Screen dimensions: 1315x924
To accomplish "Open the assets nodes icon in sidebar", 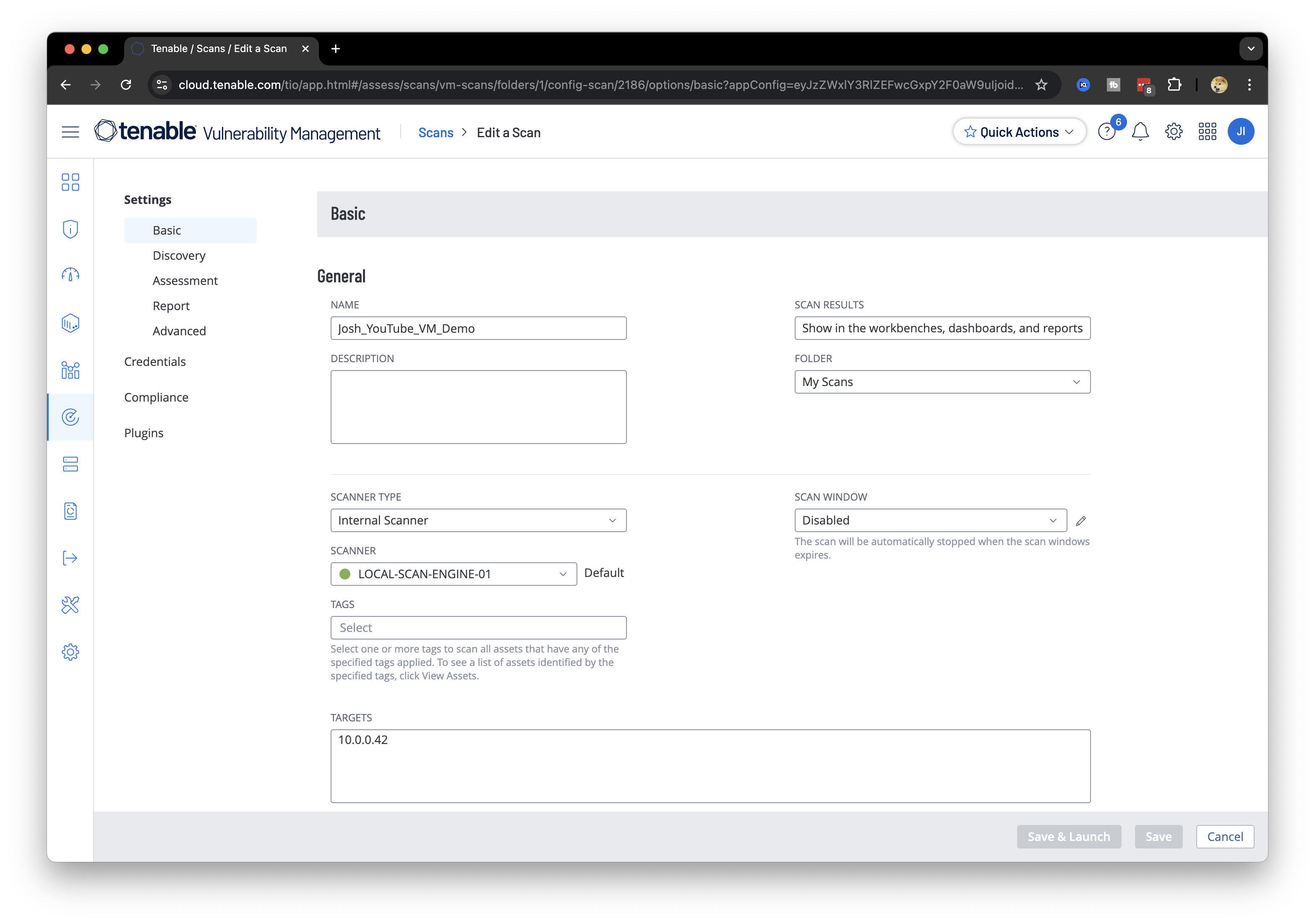I will 70,370.
